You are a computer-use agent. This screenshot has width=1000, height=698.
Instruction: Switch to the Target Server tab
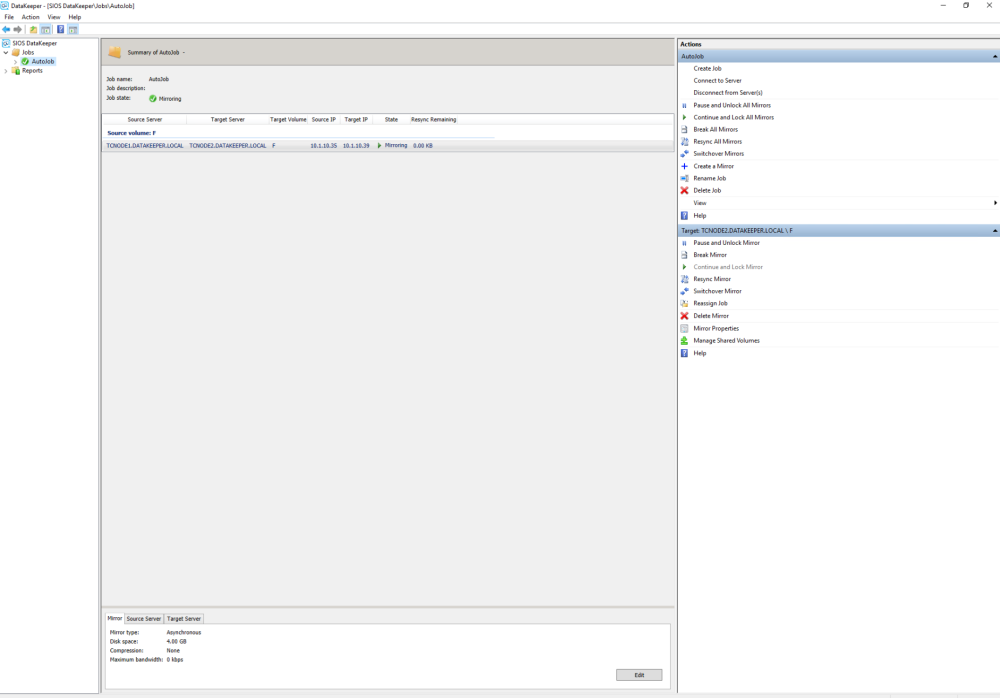click(x=184, y=619)
